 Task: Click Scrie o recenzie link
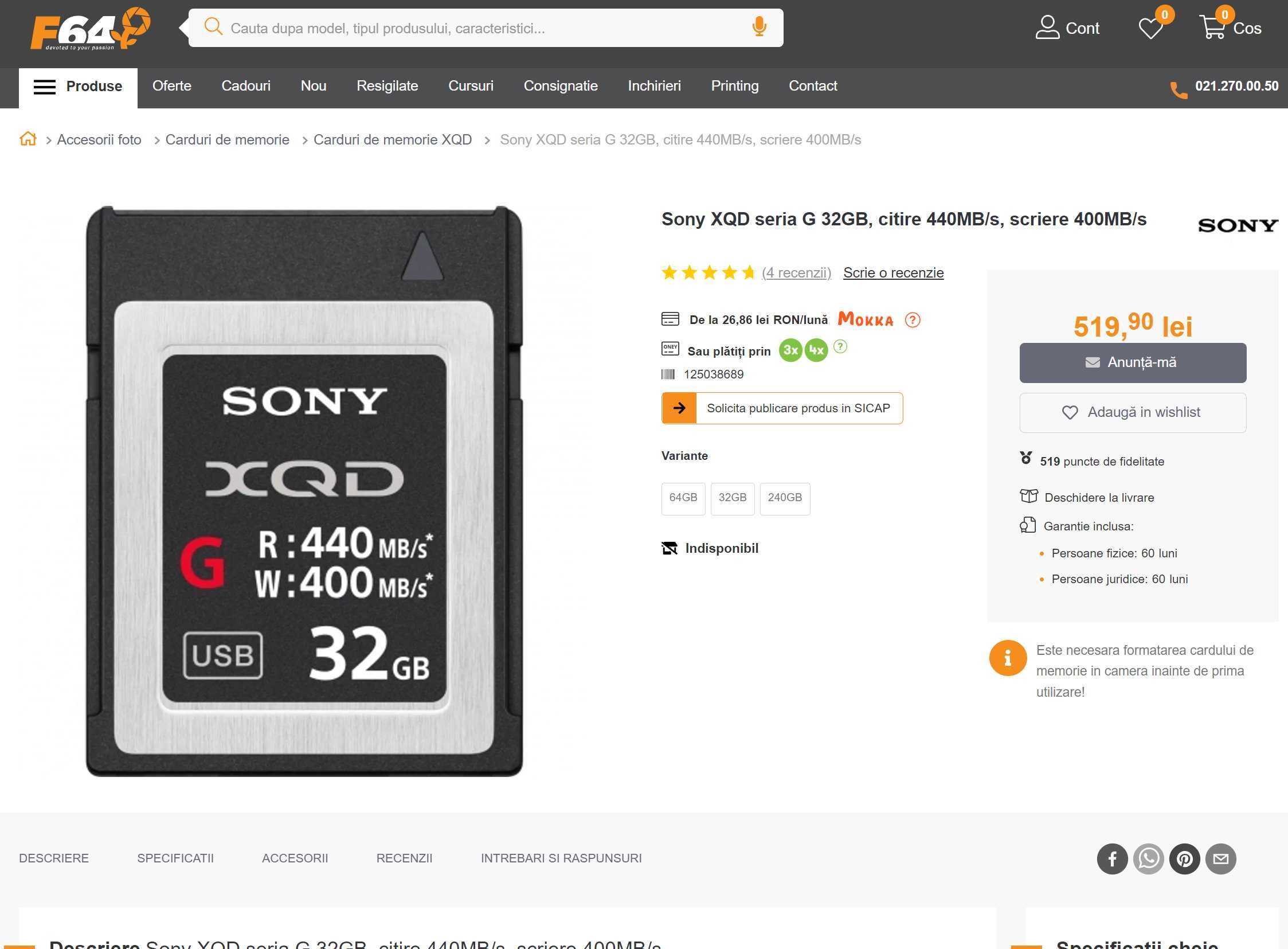[x=894, y=273]
